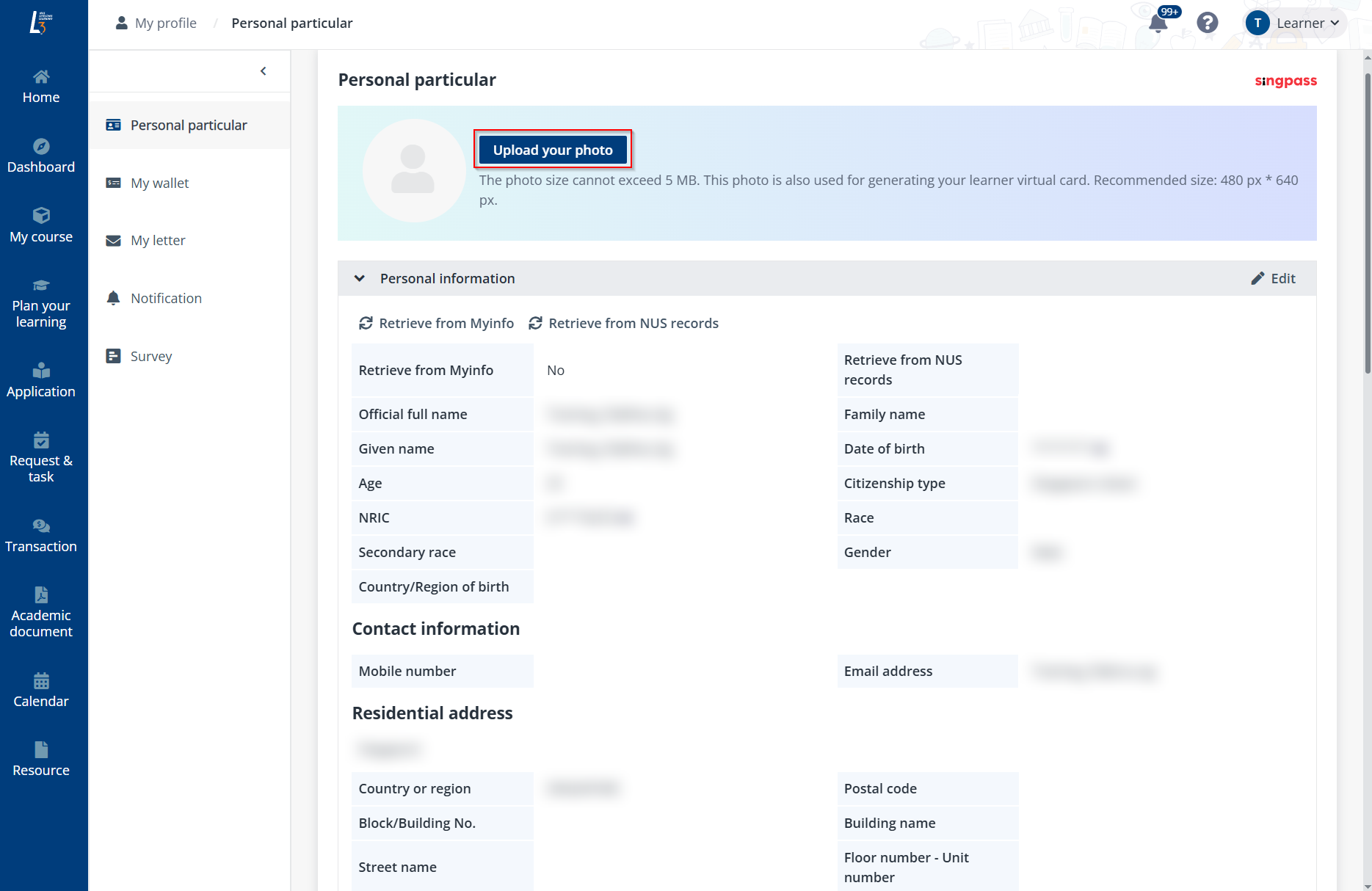This screenshot has width=1372, height=891.
Task: Click the 99+ notification badge
Action: click(1169, 12)
